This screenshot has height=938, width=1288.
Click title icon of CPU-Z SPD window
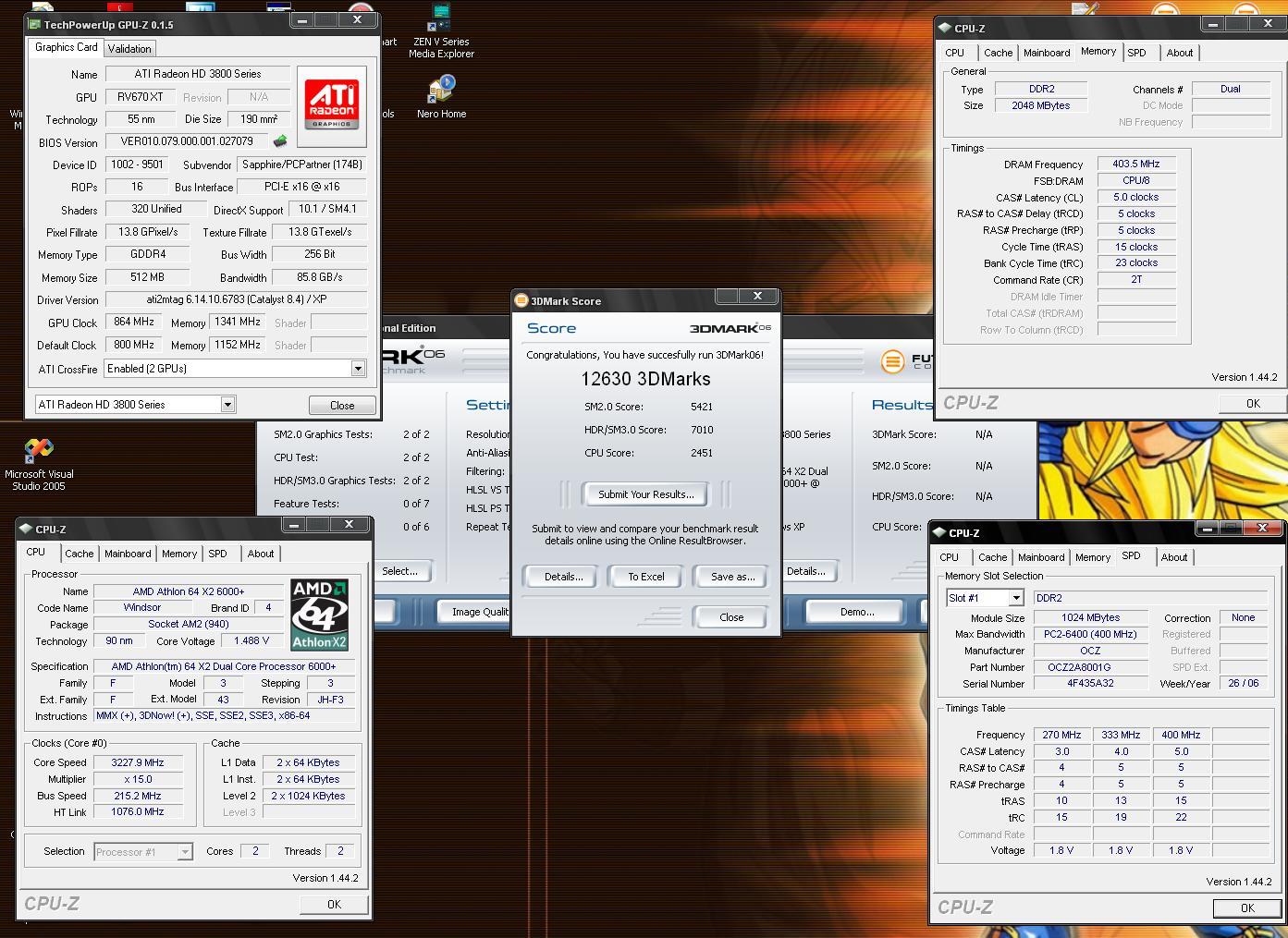point(939,532)
